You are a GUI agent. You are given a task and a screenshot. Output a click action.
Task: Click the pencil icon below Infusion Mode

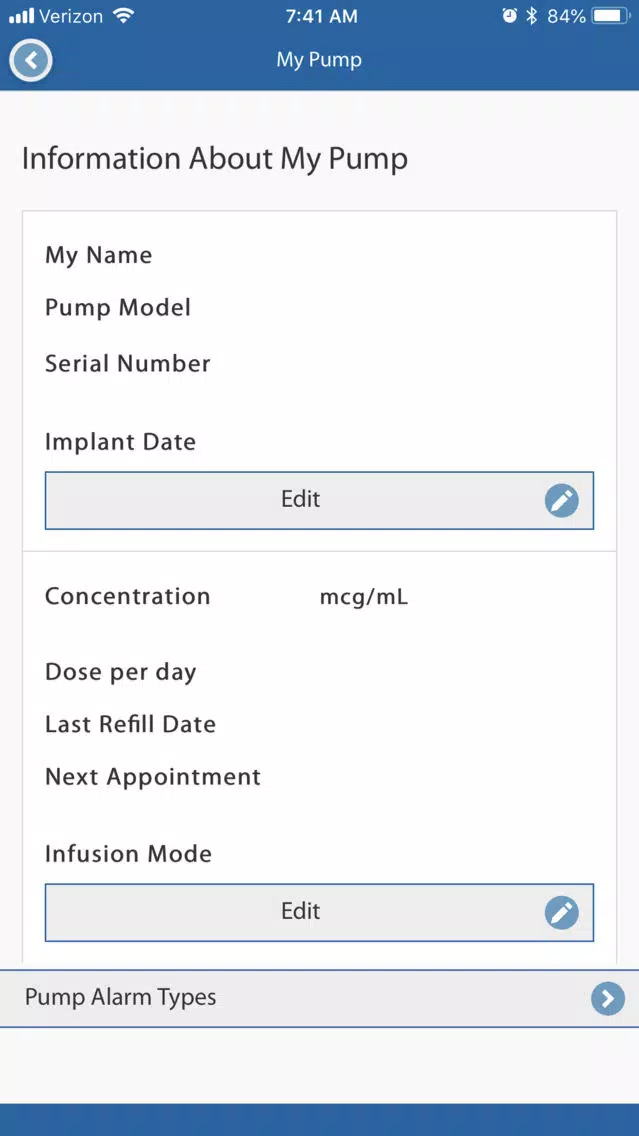point(561,912)
